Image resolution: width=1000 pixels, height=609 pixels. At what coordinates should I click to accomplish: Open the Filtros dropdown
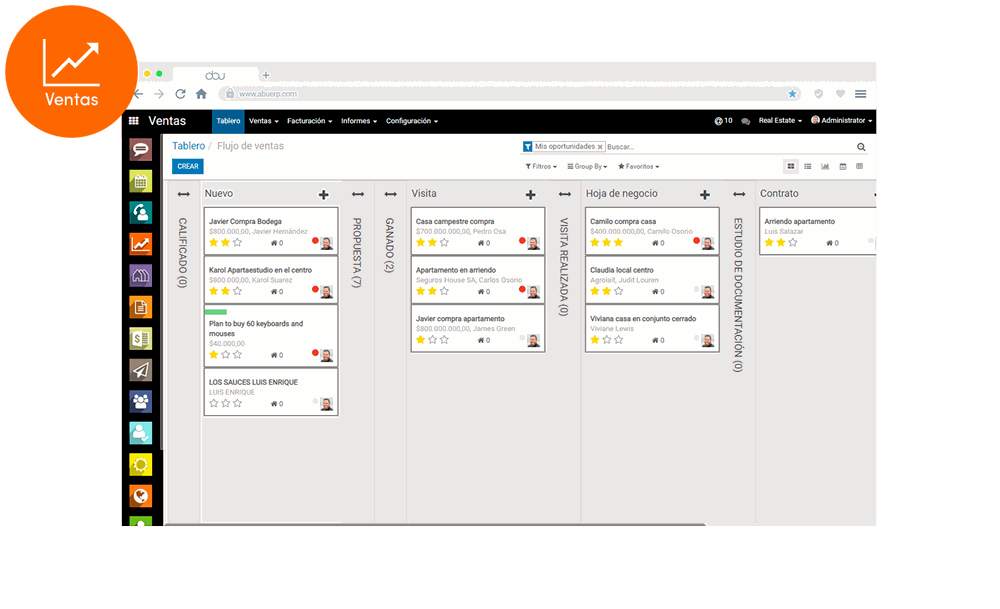pyautogui.click(x=541, y=166)
